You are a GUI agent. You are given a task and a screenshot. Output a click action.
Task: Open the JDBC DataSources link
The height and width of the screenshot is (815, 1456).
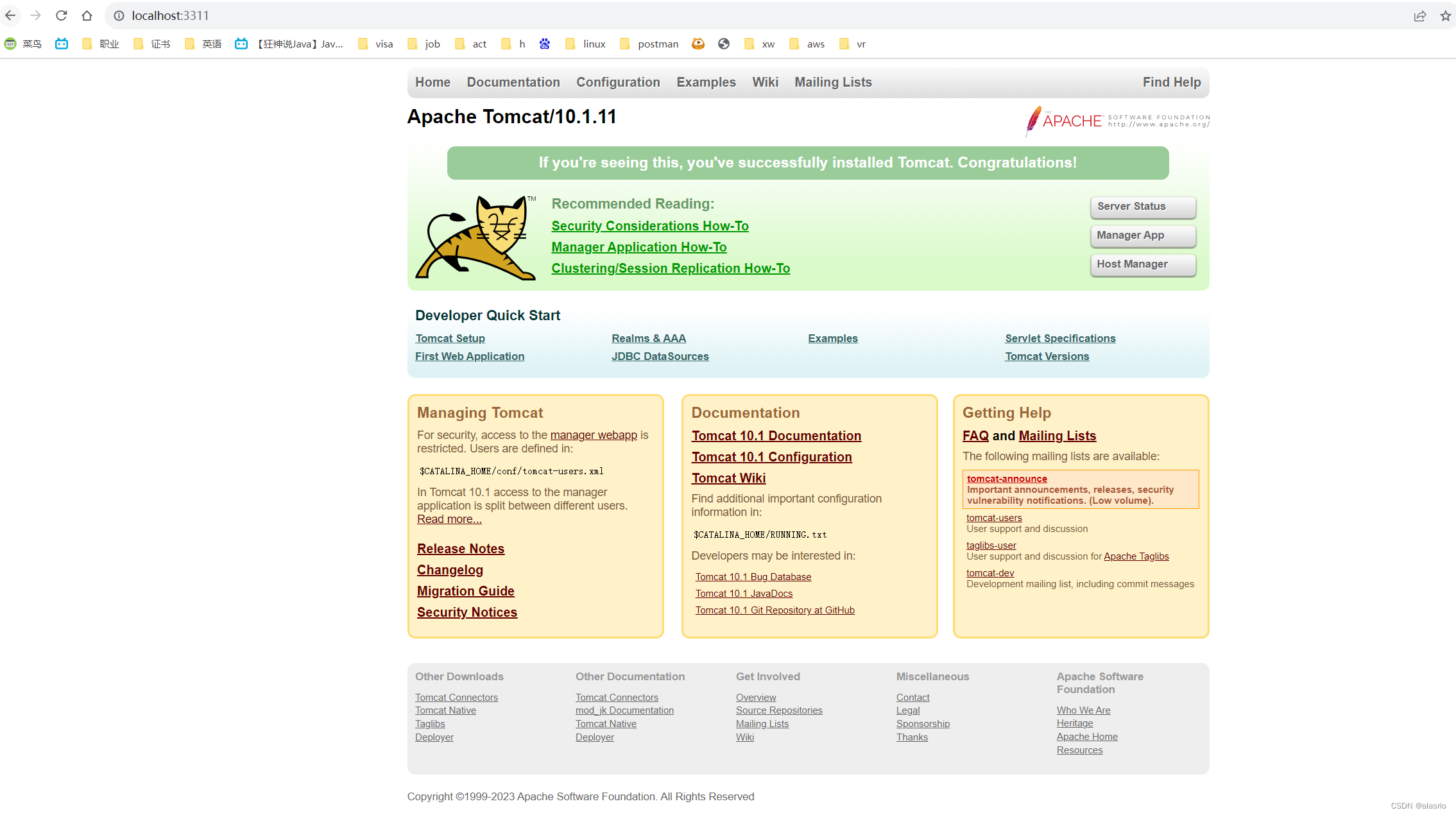pos(660,356)
